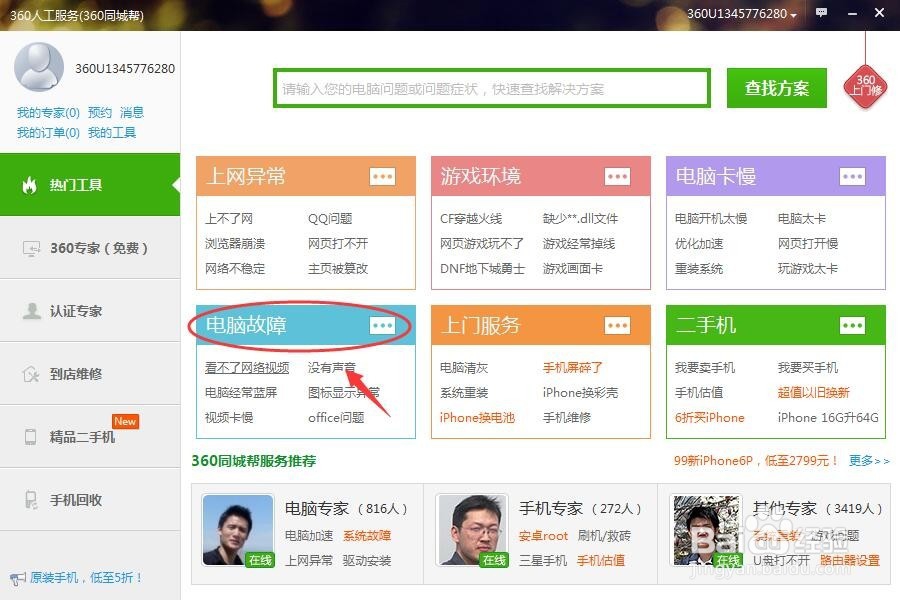Select 主页被篡改 entry
The width and height of the screenshot is (900, 600).
338,269
